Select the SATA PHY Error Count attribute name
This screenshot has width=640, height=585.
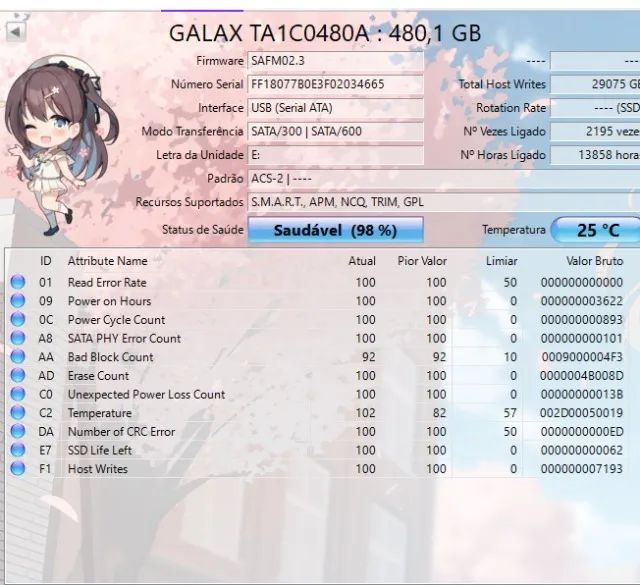click(x=124, y=338)
